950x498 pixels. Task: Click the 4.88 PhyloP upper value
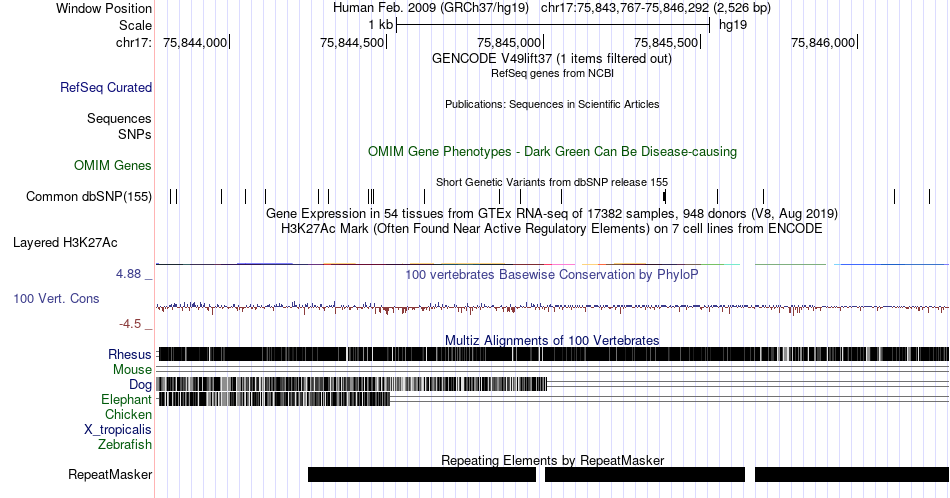coord(128,274)
